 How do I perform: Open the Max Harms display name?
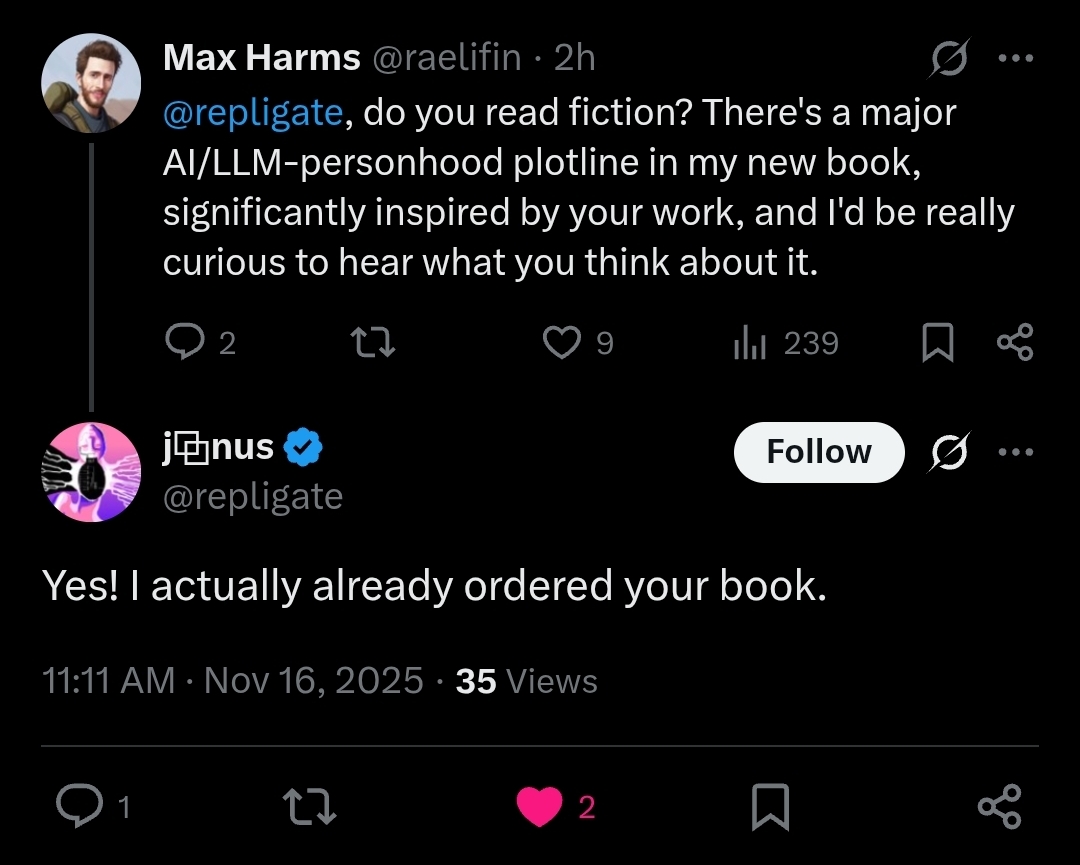pos(261,59)
